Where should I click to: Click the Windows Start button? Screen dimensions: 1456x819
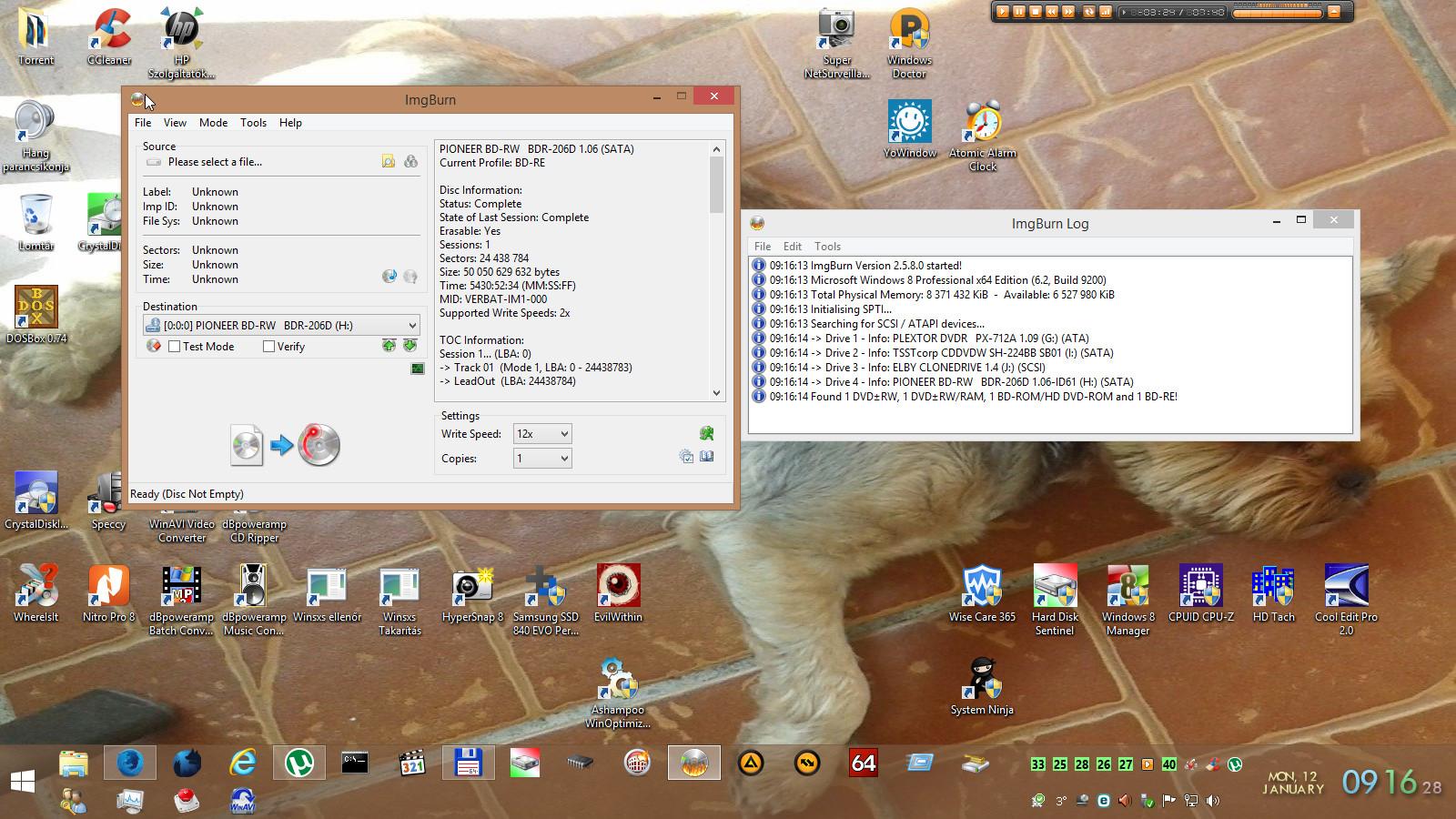click(x=23, y=782)
